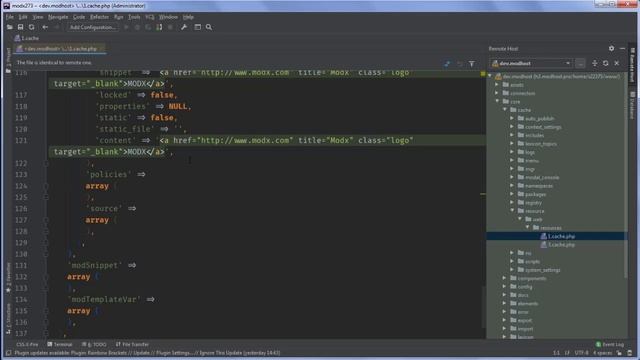Expand the connectors folder in the remote tree

click(x=497, y=93)
